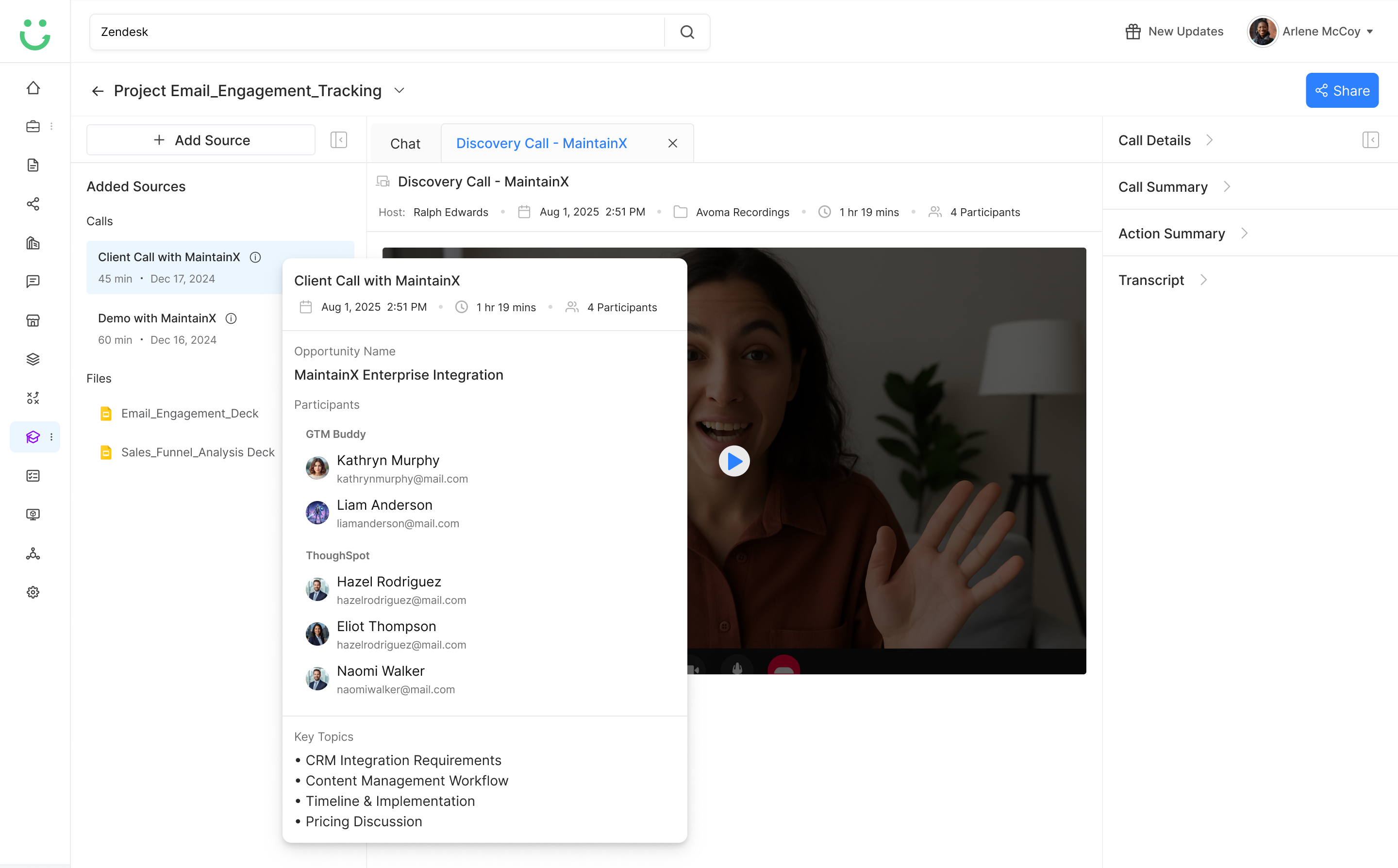The image size is (1398, 868).
Task: Click the search magnifier icon
Action: pos(687,32)
